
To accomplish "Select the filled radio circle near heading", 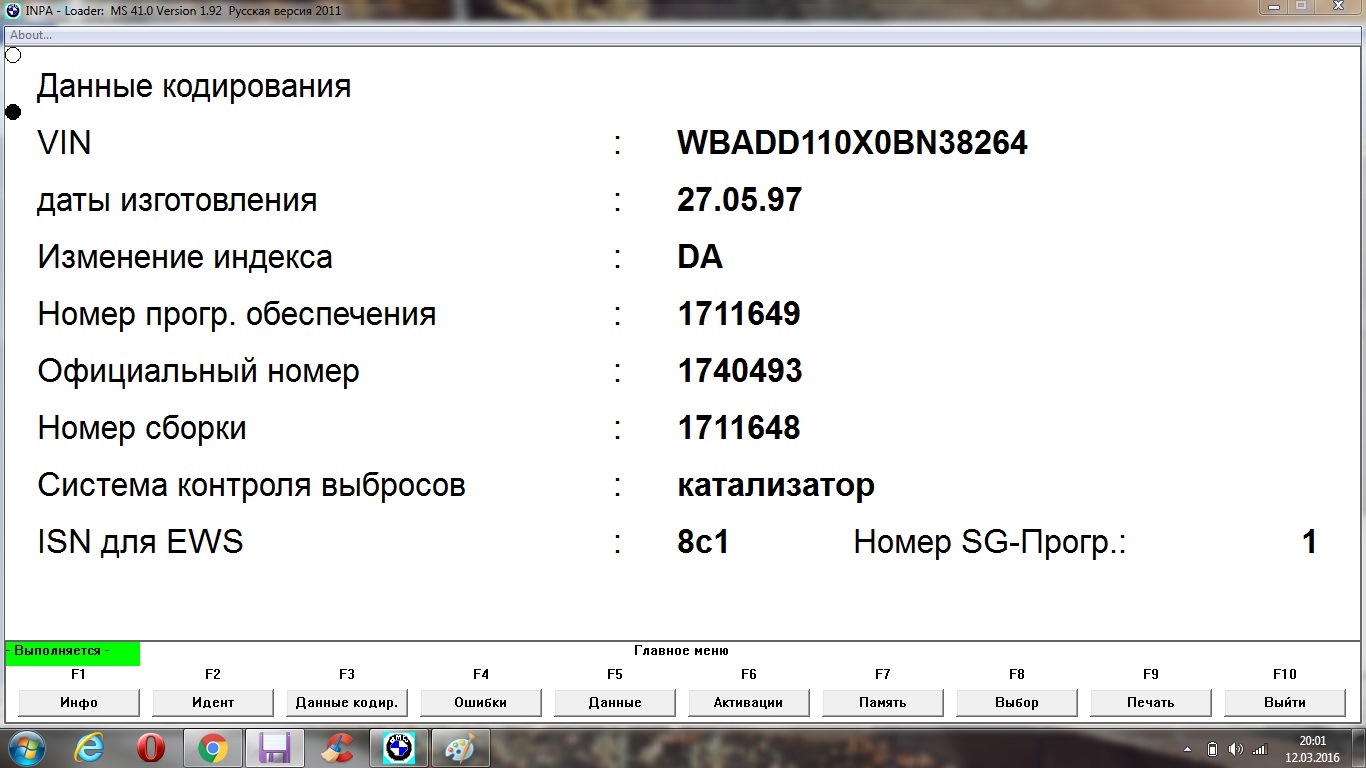I will coord(13,112).
